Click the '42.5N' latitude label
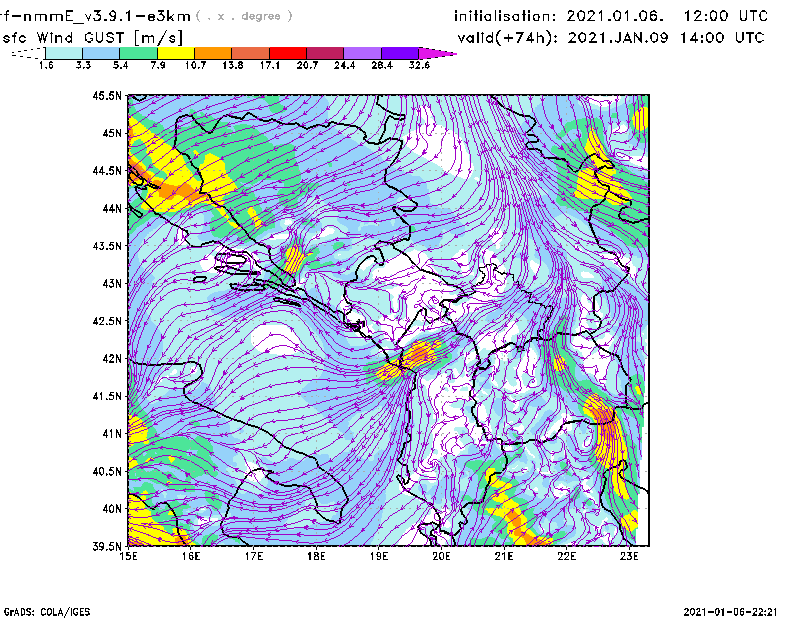Image resolution: width=800 pixels, height=618 pixels. click(107, 321)
